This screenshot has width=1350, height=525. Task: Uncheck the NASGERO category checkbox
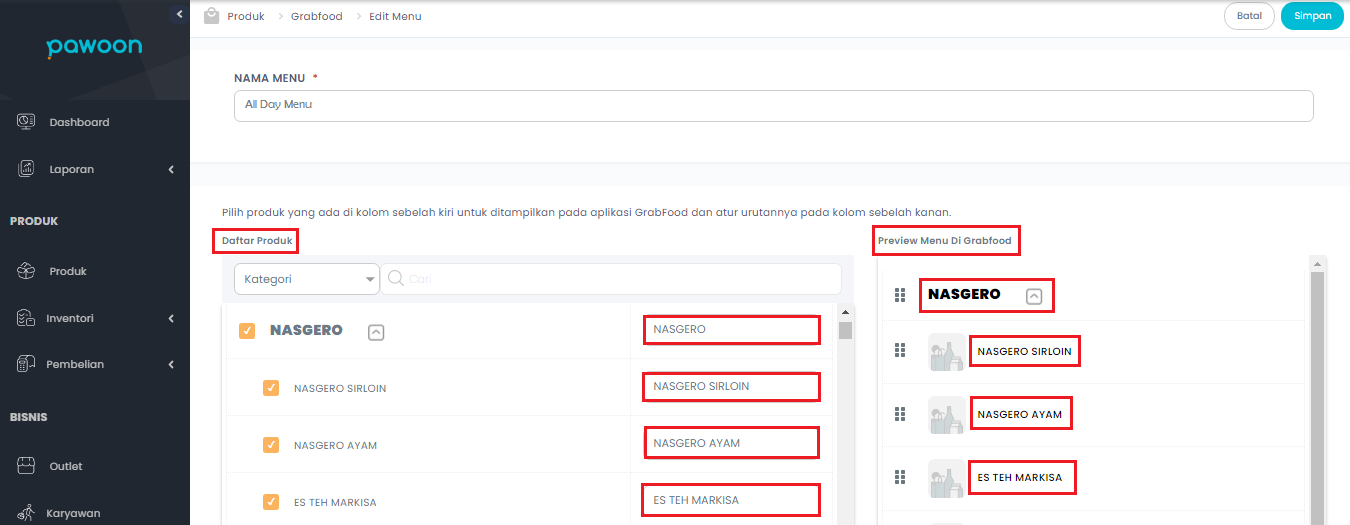point(247,331)
